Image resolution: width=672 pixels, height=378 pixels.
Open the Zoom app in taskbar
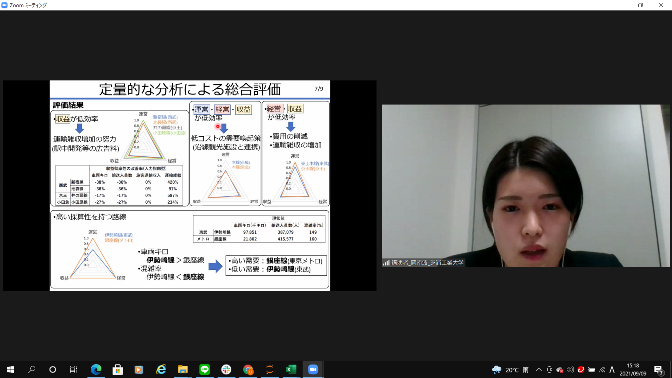[313, 369]
